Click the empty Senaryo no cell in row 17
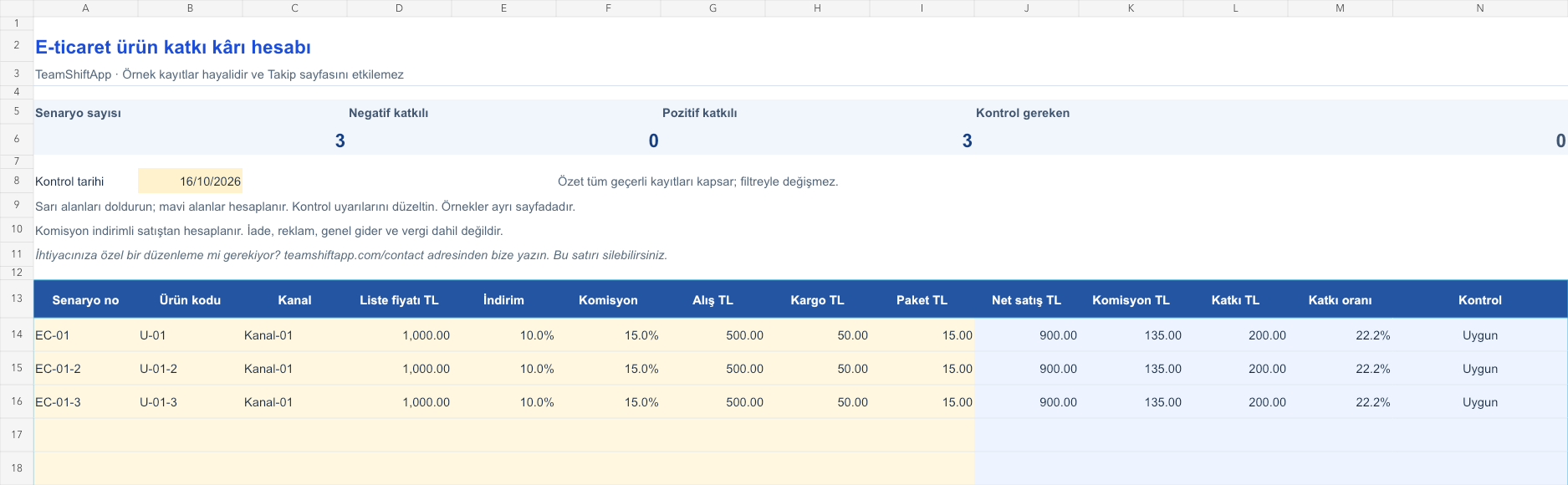Viewport: 1568px width, 485px height. tap(85, 435)
